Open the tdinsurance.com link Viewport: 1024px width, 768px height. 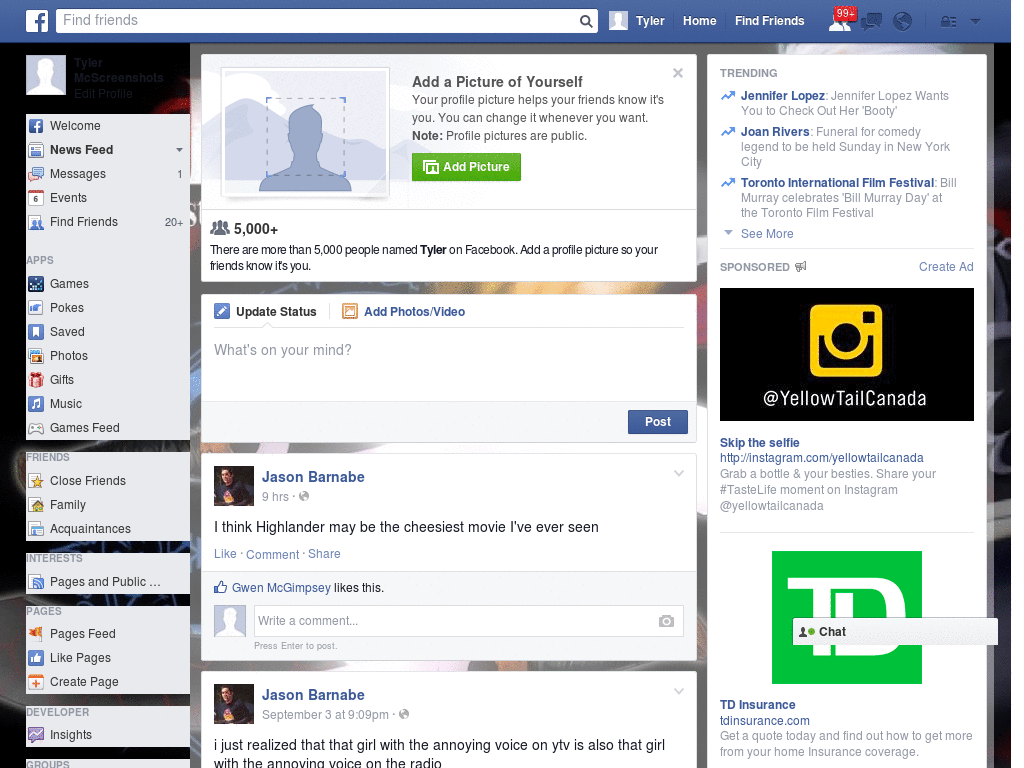point(764,720)
